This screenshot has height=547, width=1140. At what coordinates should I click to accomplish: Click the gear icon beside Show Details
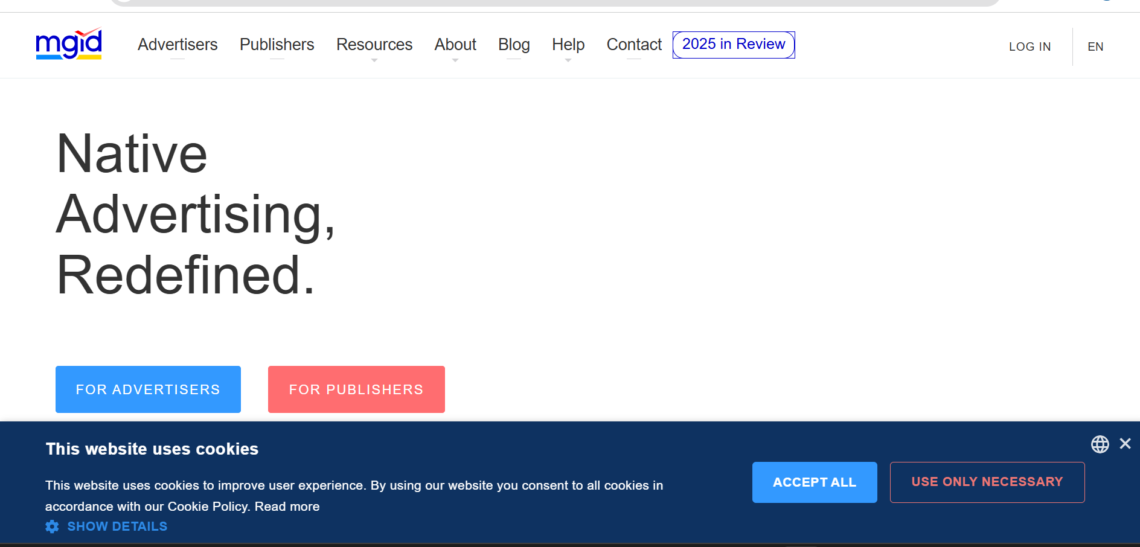click(52, 526)
